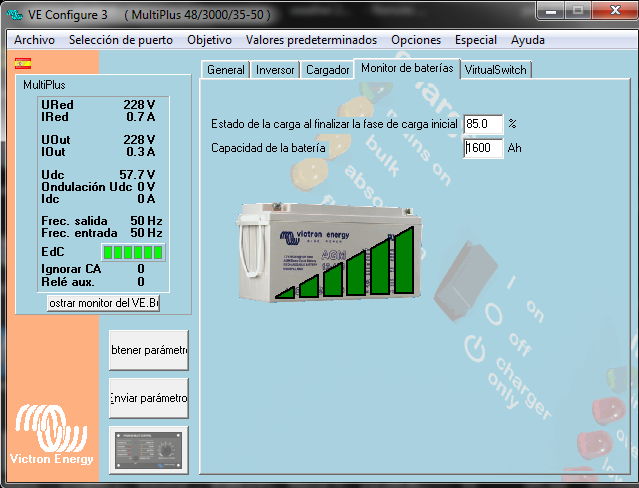The width and height of the screenshot is (639, 488).
Task: Click the AGM battery illustration
Action: [328, 252]
